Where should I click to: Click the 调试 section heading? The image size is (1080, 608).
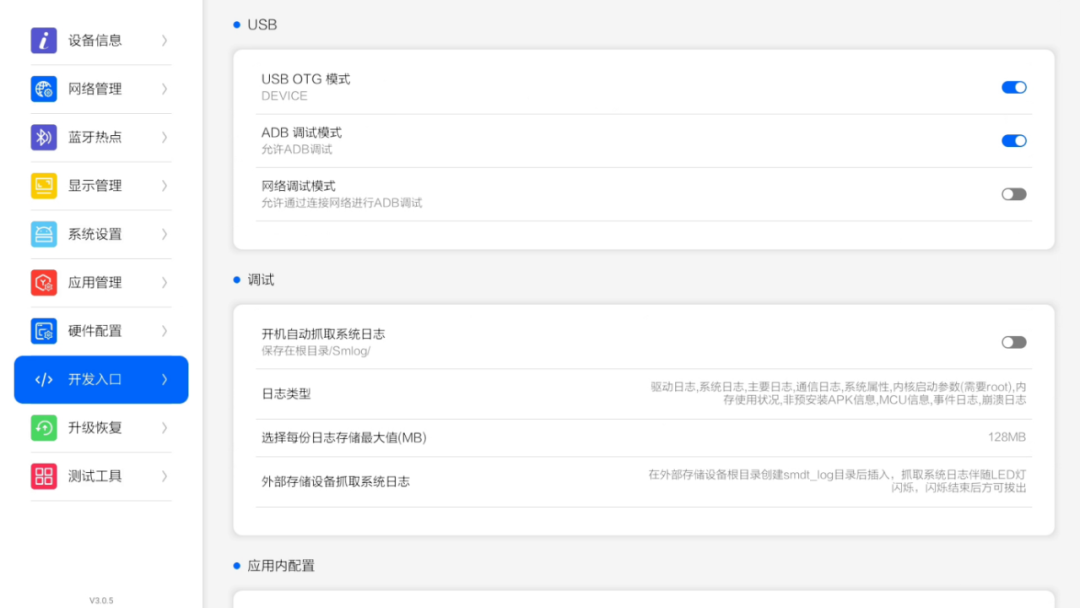[x=261, y=280]
